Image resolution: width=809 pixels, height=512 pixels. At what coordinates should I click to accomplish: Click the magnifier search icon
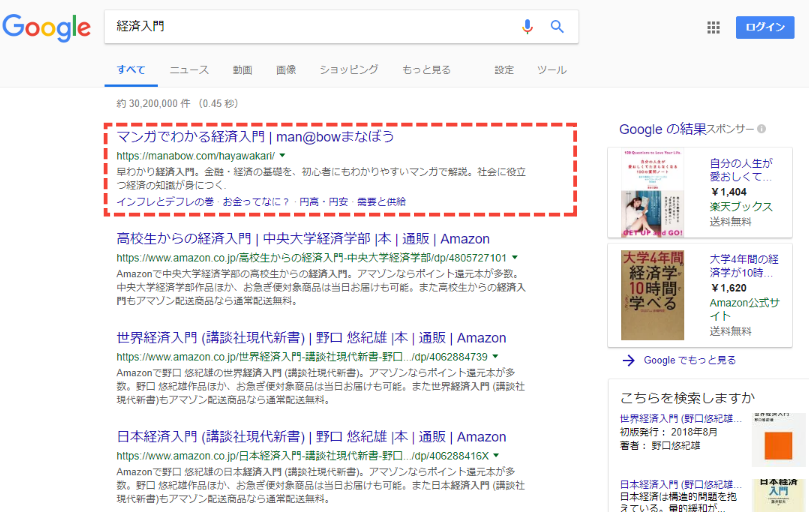coord(557,26)
